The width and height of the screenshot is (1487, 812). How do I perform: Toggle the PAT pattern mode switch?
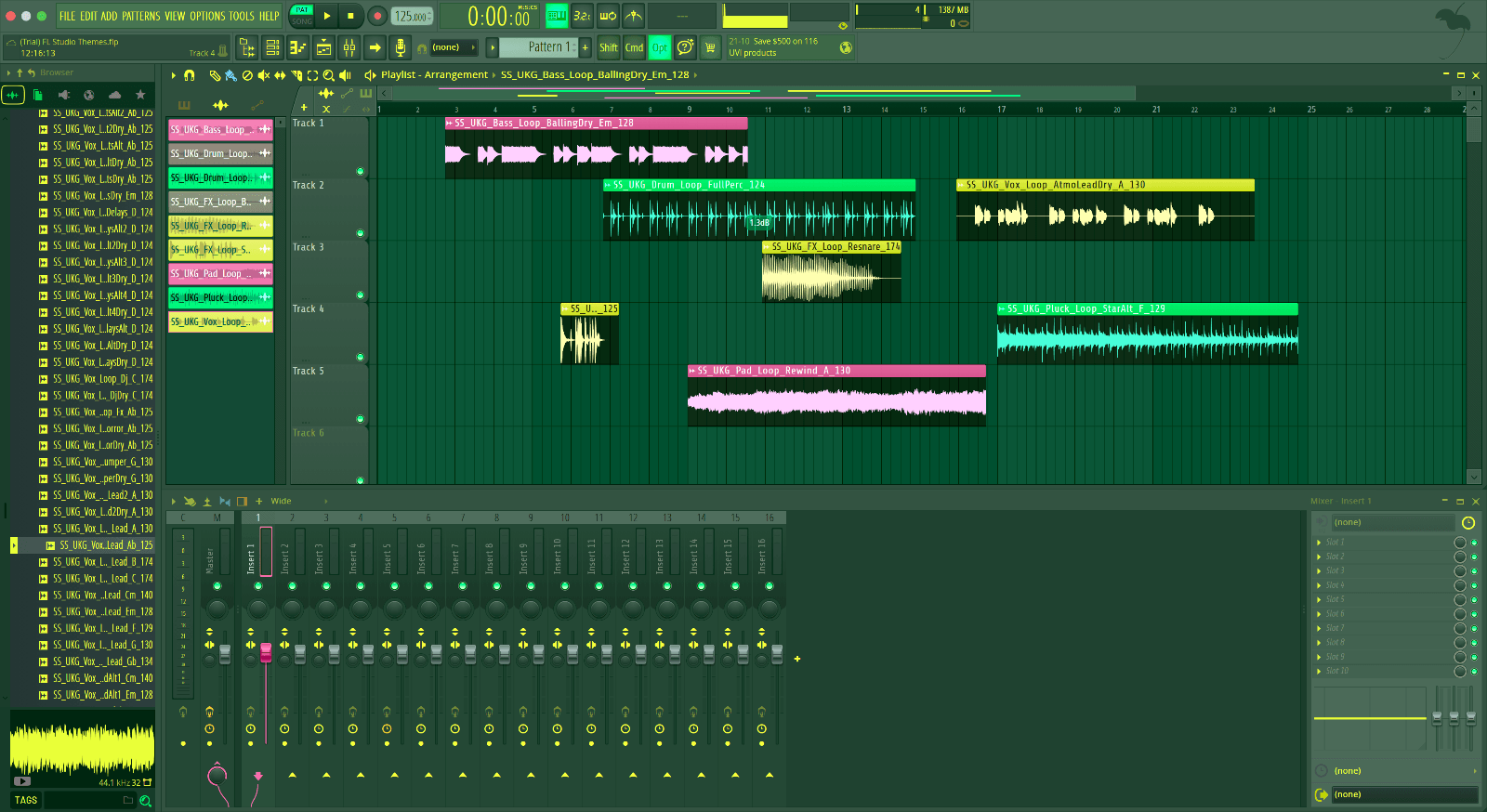pyautogui.click(x=302, y=10)
